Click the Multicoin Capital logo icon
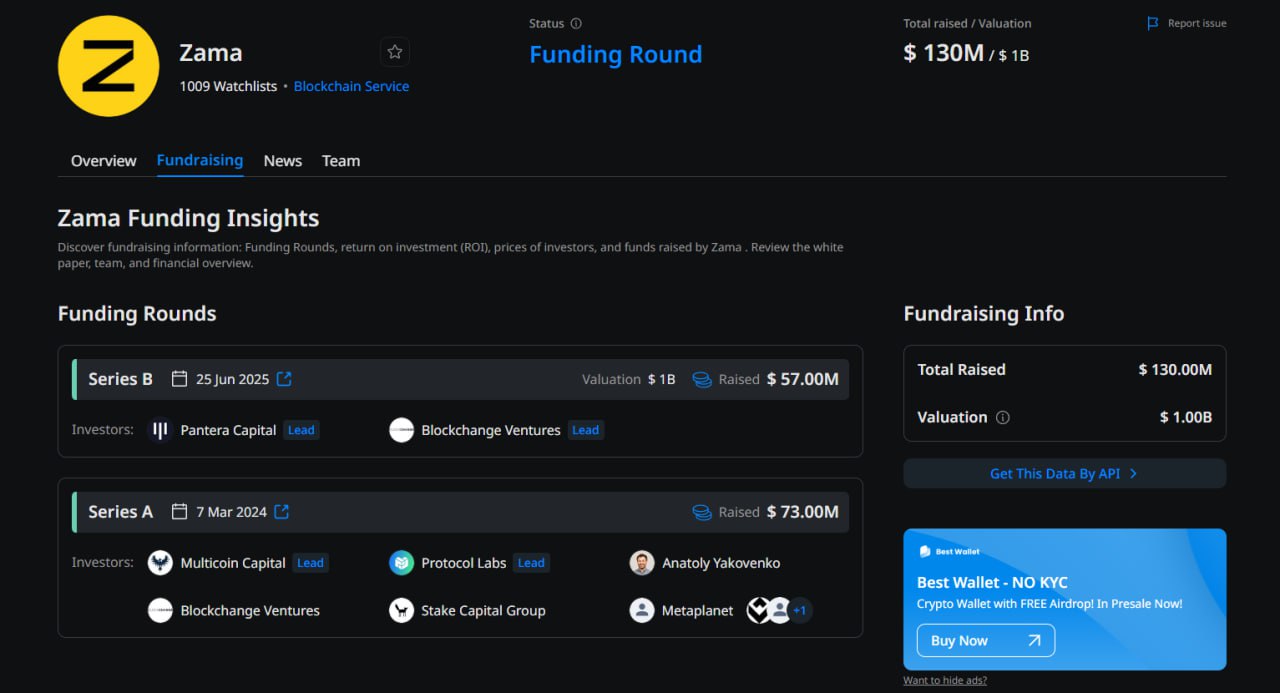The width and height of the screenshot is (1280, 693). tap(160, 562)
